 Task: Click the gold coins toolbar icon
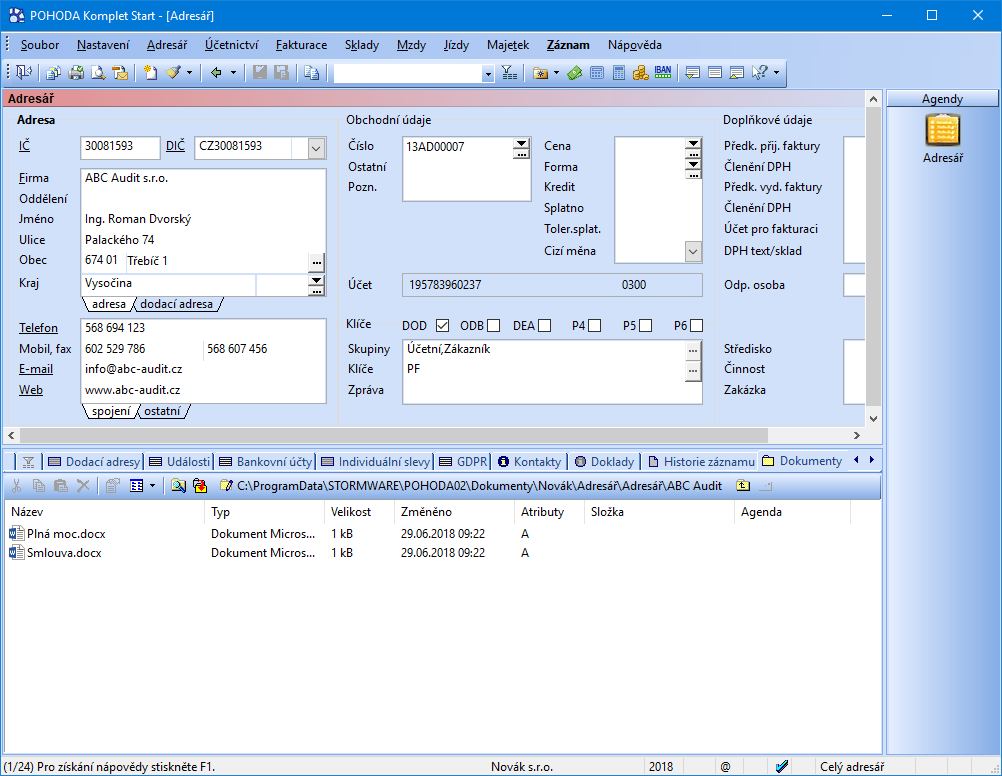click(x=640, y=72)
